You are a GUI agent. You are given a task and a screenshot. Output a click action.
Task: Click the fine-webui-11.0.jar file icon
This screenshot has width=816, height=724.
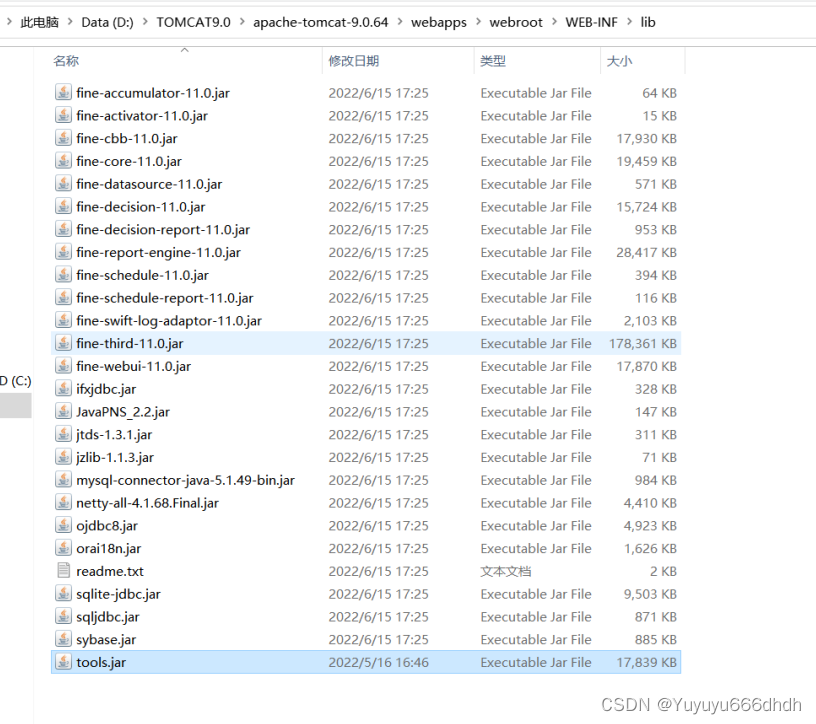(x=63, y=366)
